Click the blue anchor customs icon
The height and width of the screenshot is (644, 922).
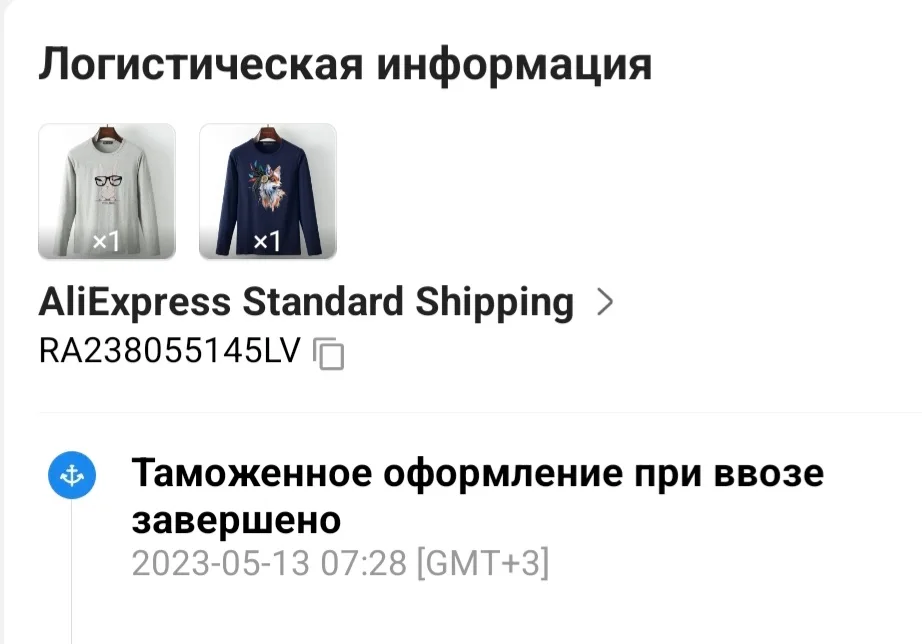pyautogui.click(x=72, y=475)
